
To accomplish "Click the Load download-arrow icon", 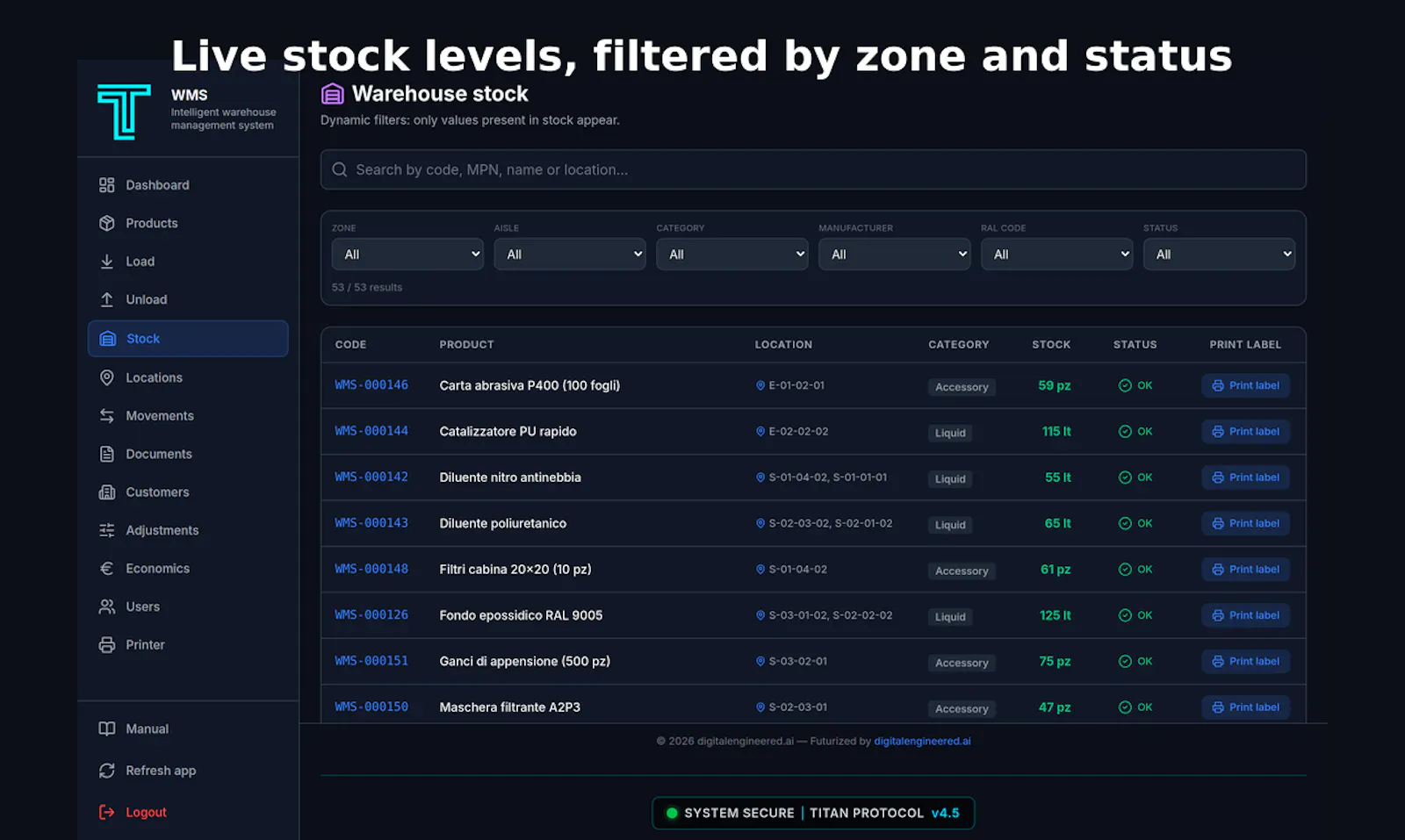I will pos(107,262).
